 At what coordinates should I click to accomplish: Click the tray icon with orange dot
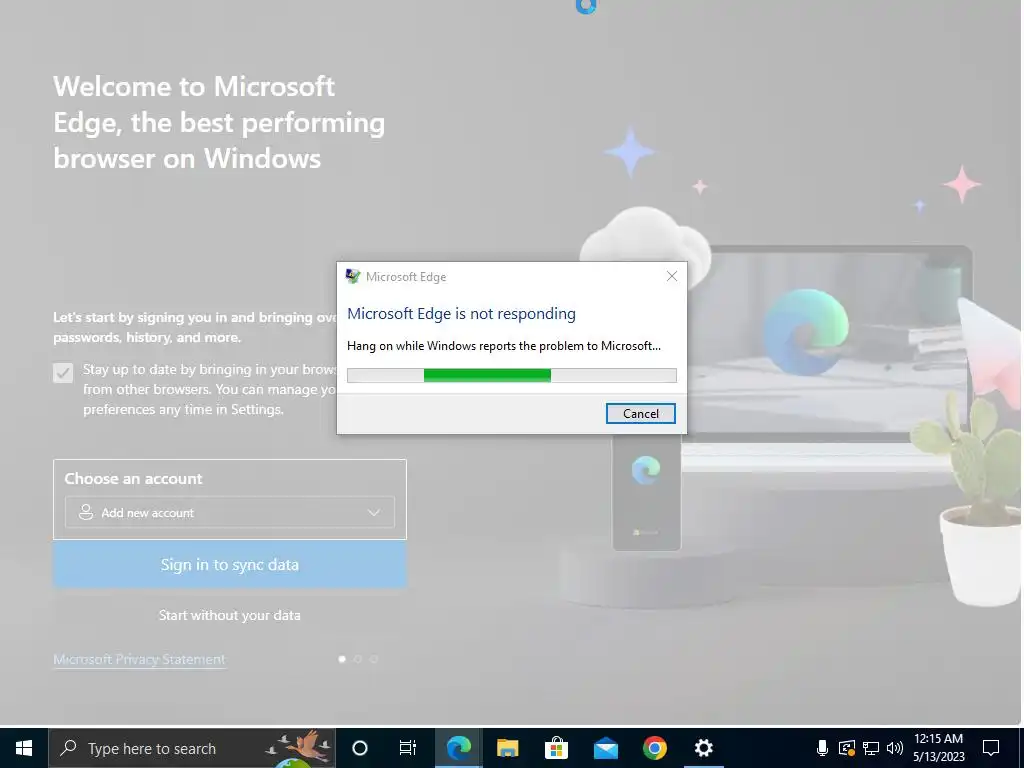846,748
